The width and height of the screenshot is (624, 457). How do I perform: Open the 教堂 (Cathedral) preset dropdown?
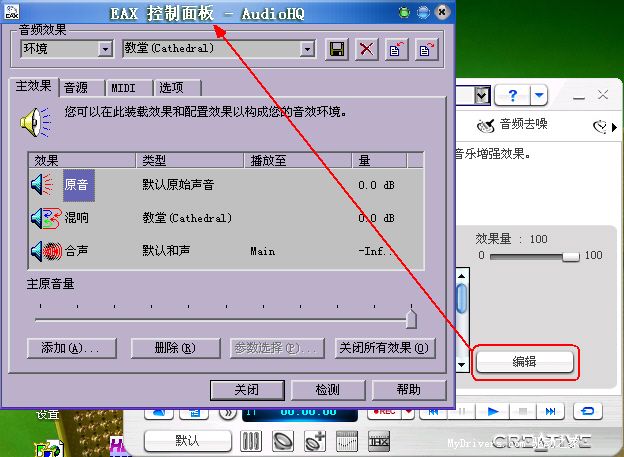coord(307,50)
